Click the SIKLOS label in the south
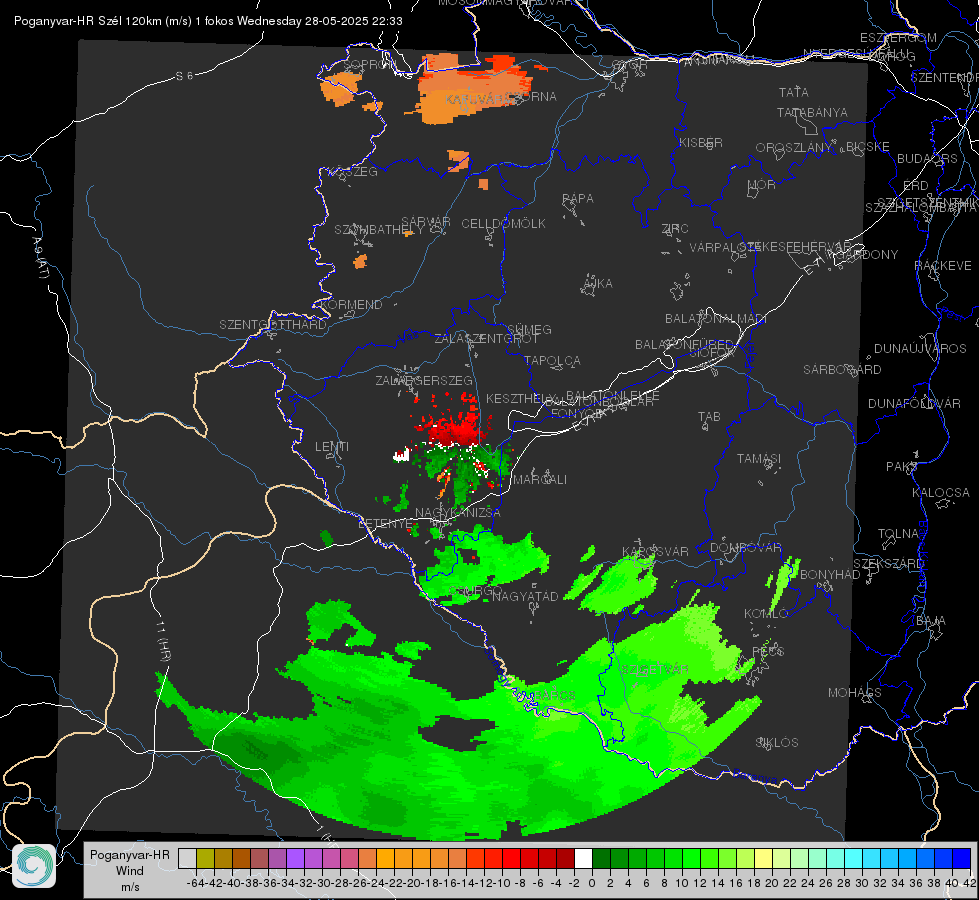 click(777, 742)
